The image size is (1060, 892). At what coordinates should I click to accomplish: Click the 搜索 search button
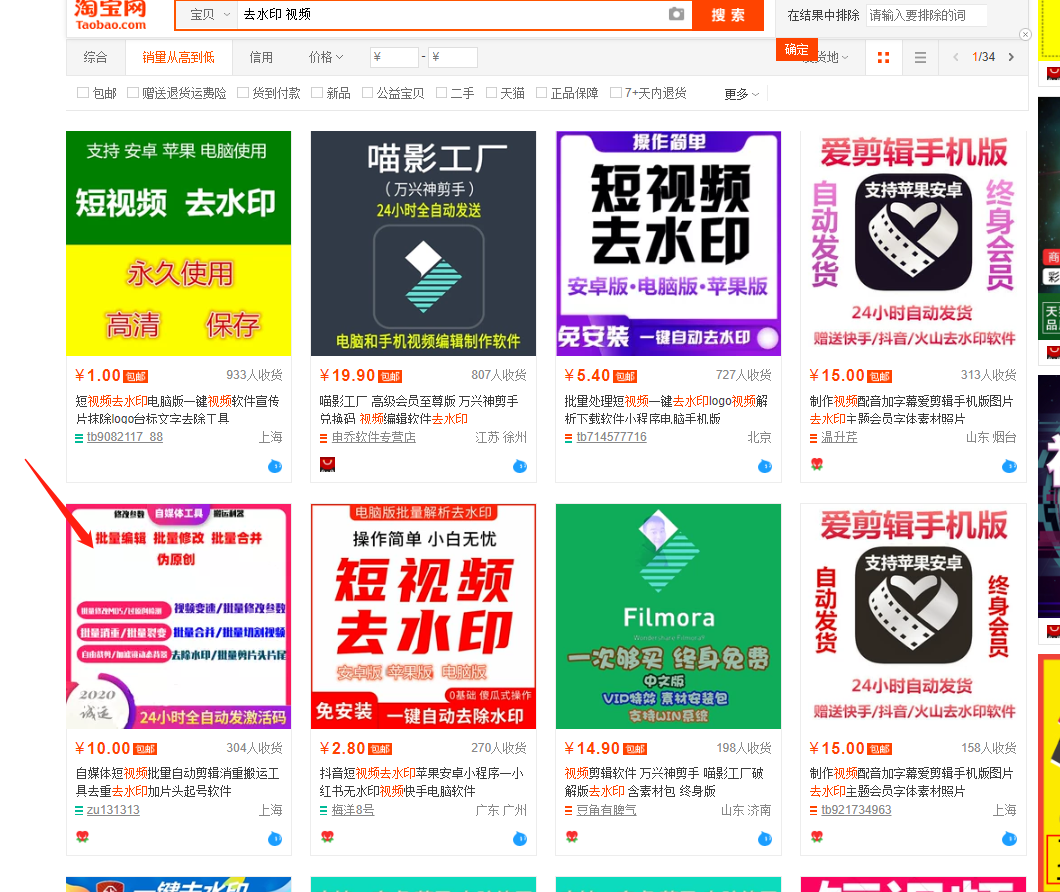(728, 15)
